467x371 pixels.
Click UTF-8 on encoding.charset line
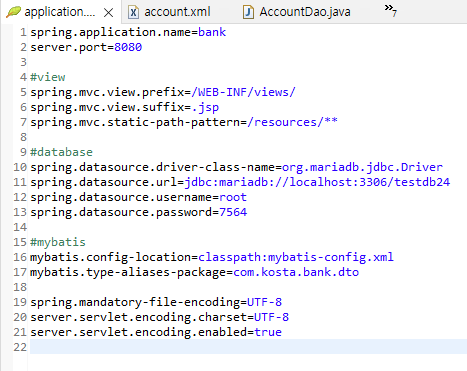271,317
